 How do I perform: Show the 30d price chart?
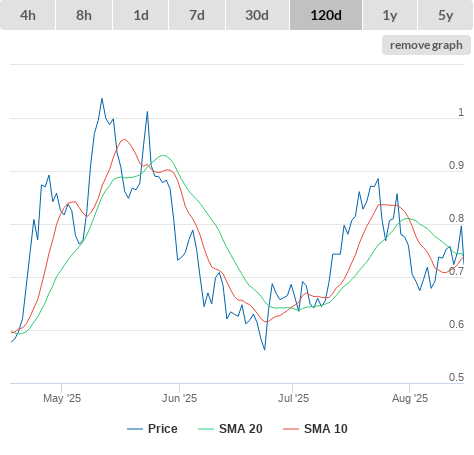(257, 15)
